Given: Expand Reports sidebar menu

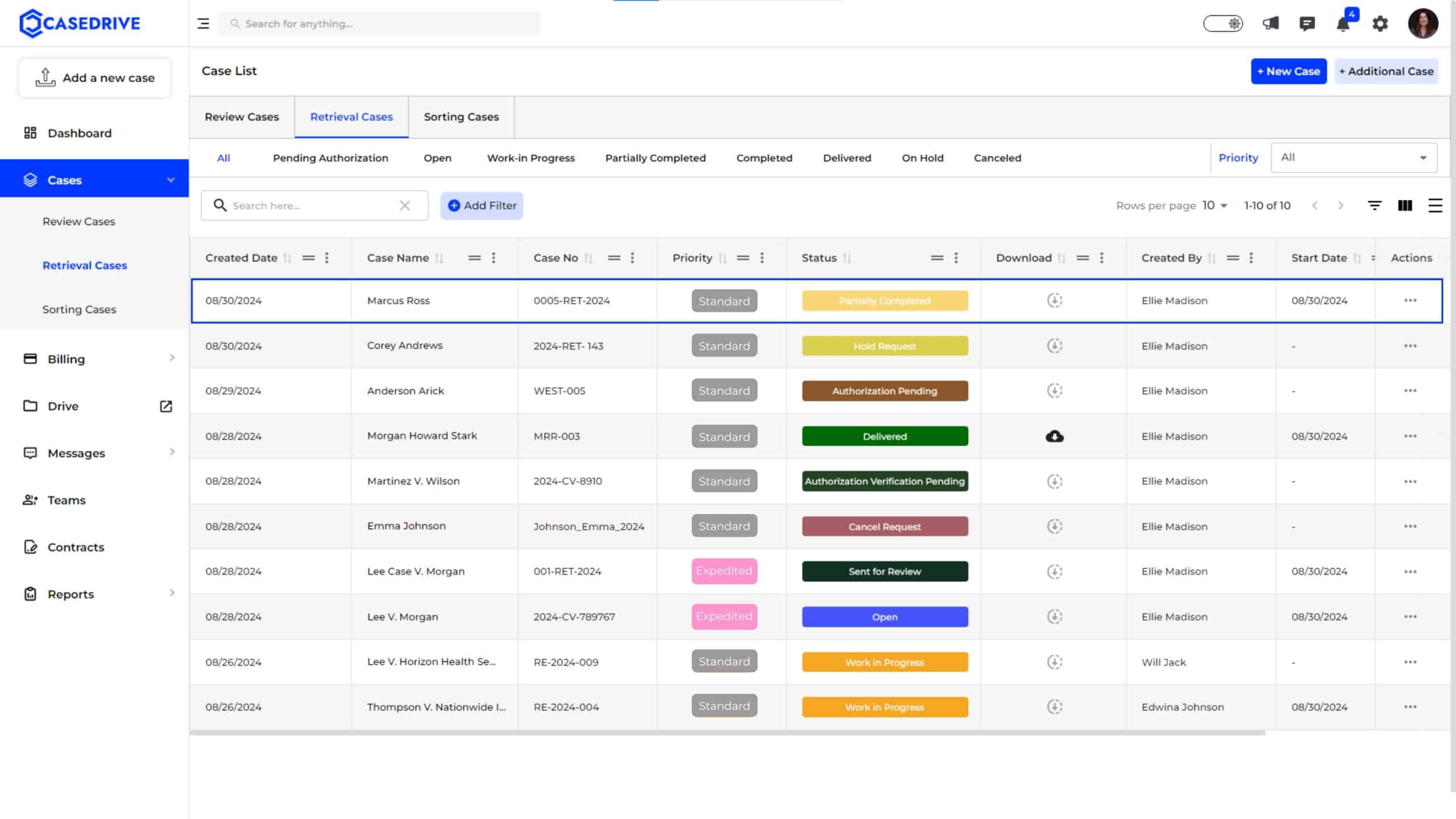Looking at the screenshot, I should tap(172, 593).
